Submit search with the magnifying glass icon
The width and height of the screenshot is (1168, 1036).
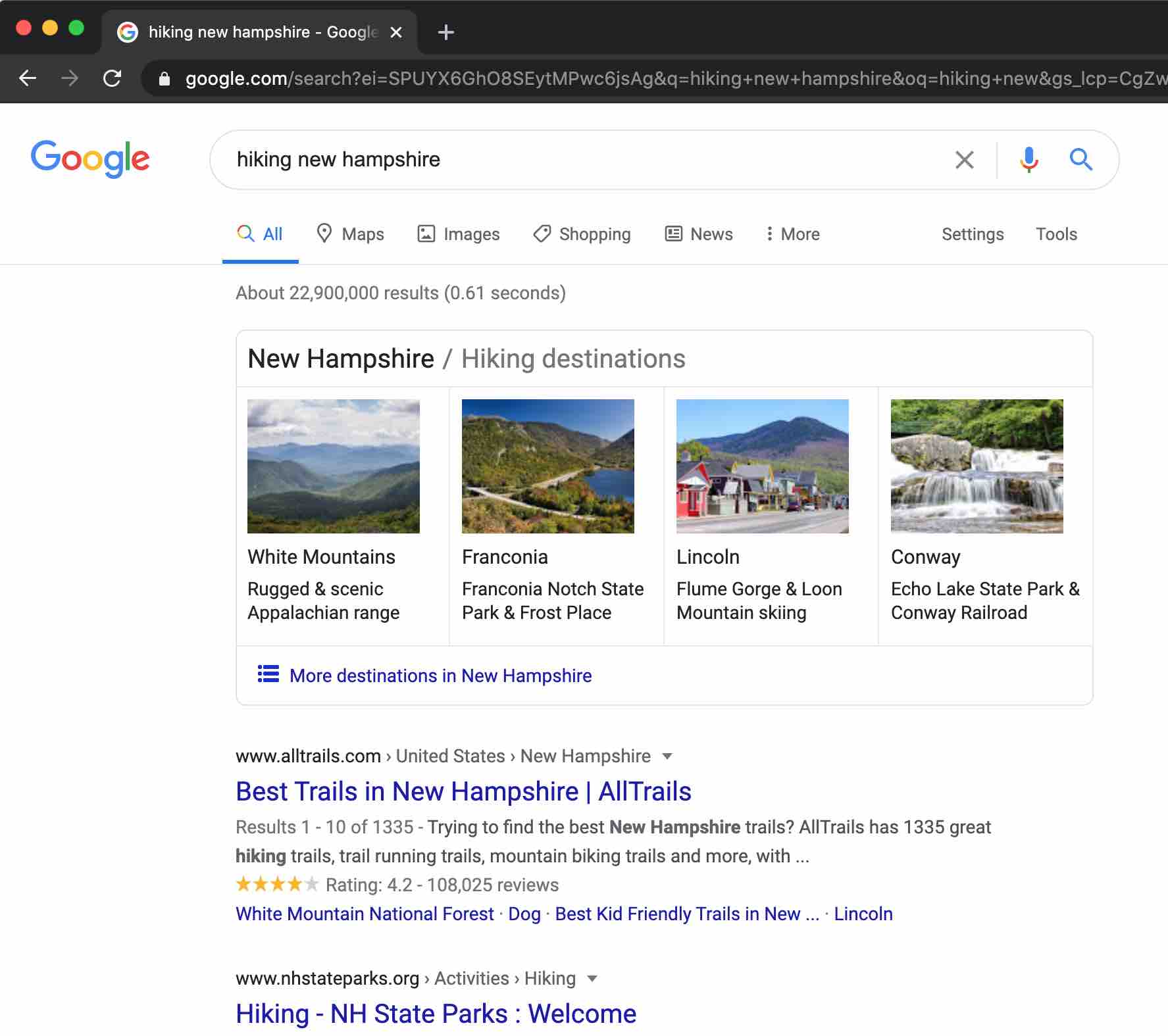tap(1080, 159)
